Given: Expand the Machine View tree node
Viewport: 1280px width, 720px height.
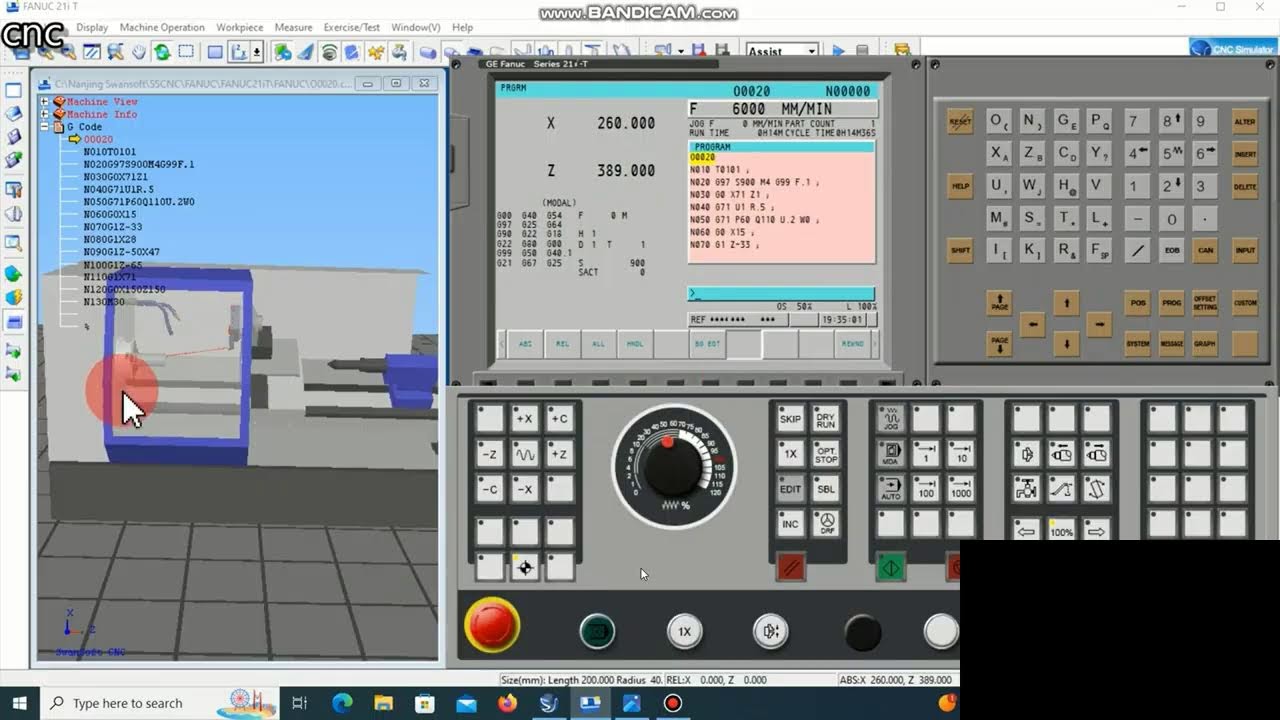Looking at the screenshot, I should point(45,102).
